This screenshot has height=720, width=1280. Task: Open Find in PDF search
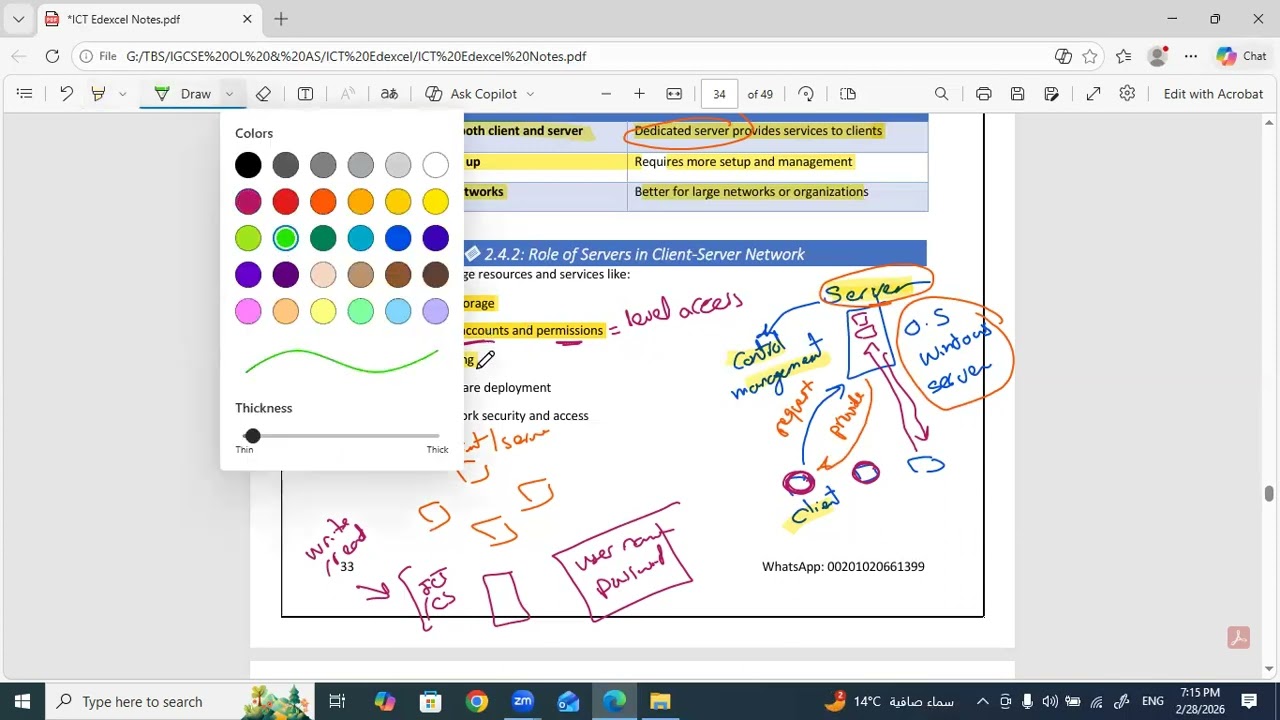point(941,94)
